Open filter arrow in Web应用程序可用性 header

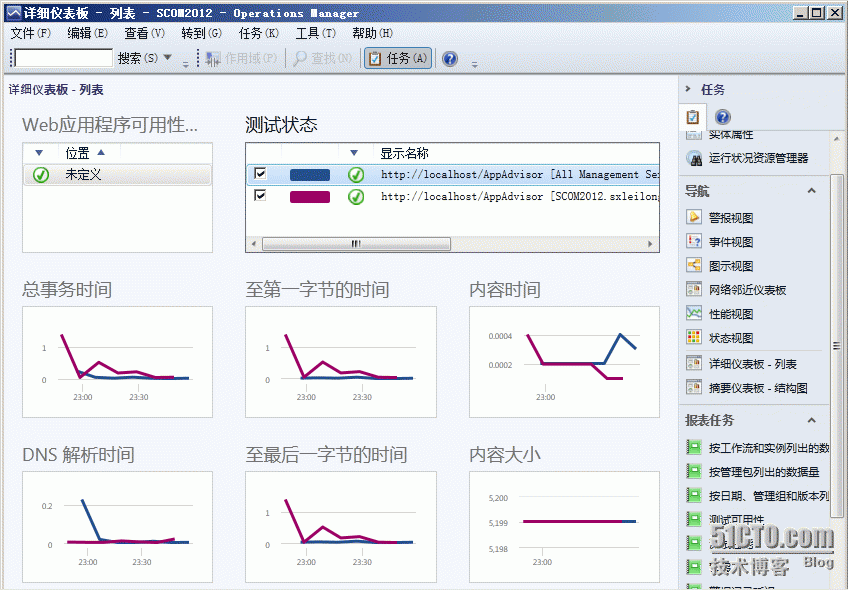(x=39, y=153)
